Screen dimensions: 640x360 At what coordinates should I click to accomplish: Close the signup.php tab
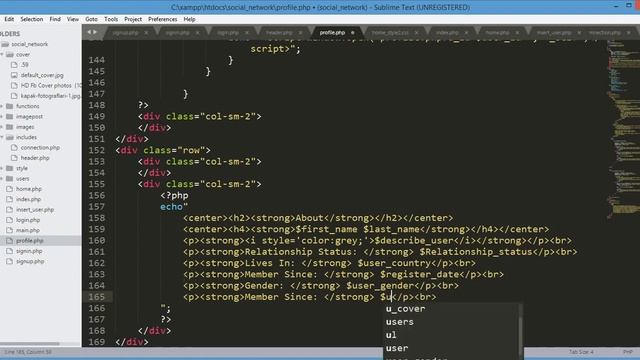(146, 33)
